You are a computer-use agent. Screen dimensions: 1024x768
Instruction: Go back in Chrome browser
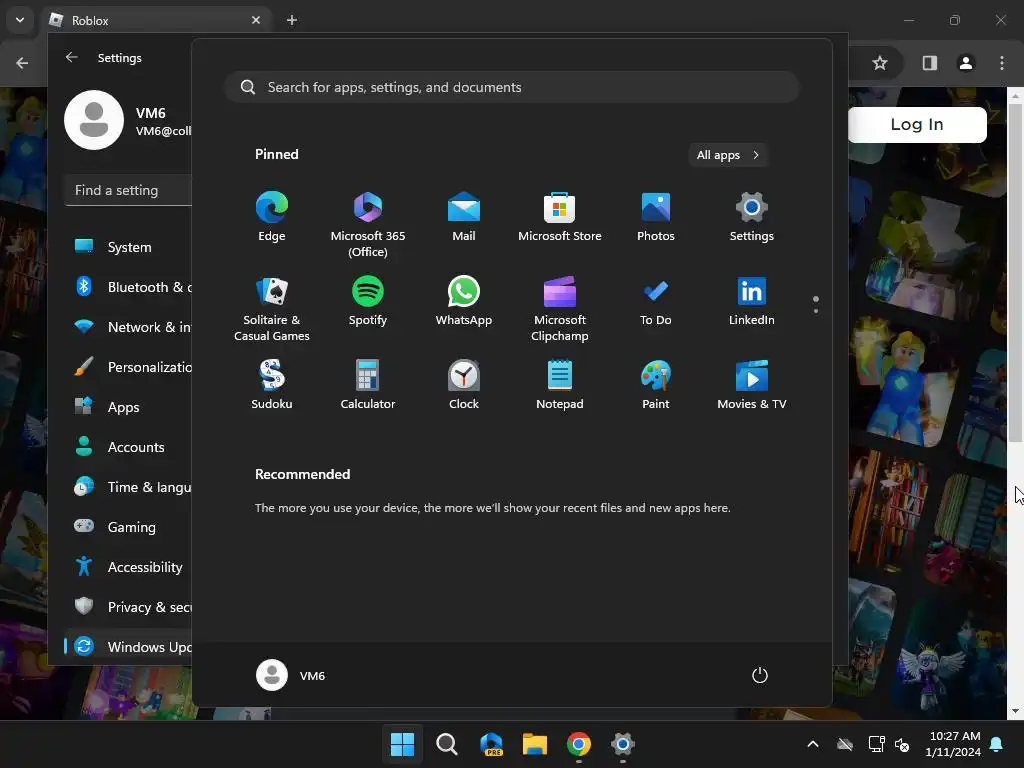click(x=22, y=63)
